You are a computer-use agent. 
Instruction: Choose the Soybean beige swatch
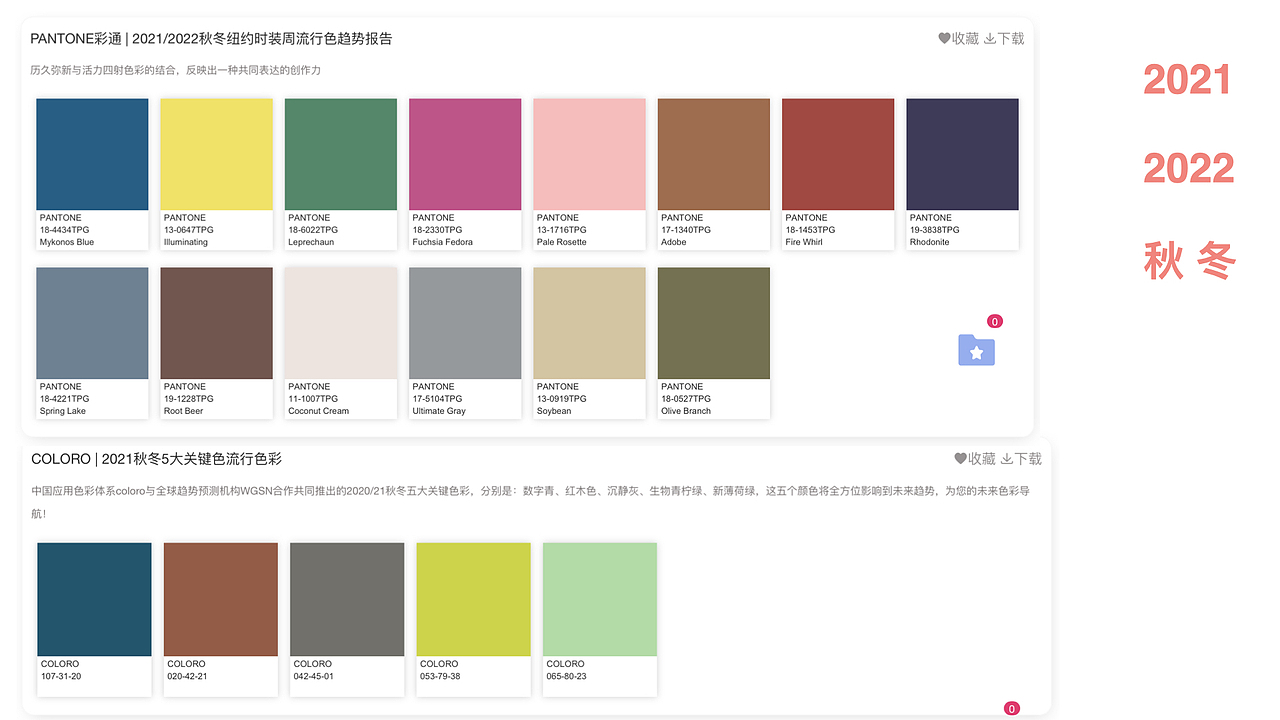pos(589,323)
